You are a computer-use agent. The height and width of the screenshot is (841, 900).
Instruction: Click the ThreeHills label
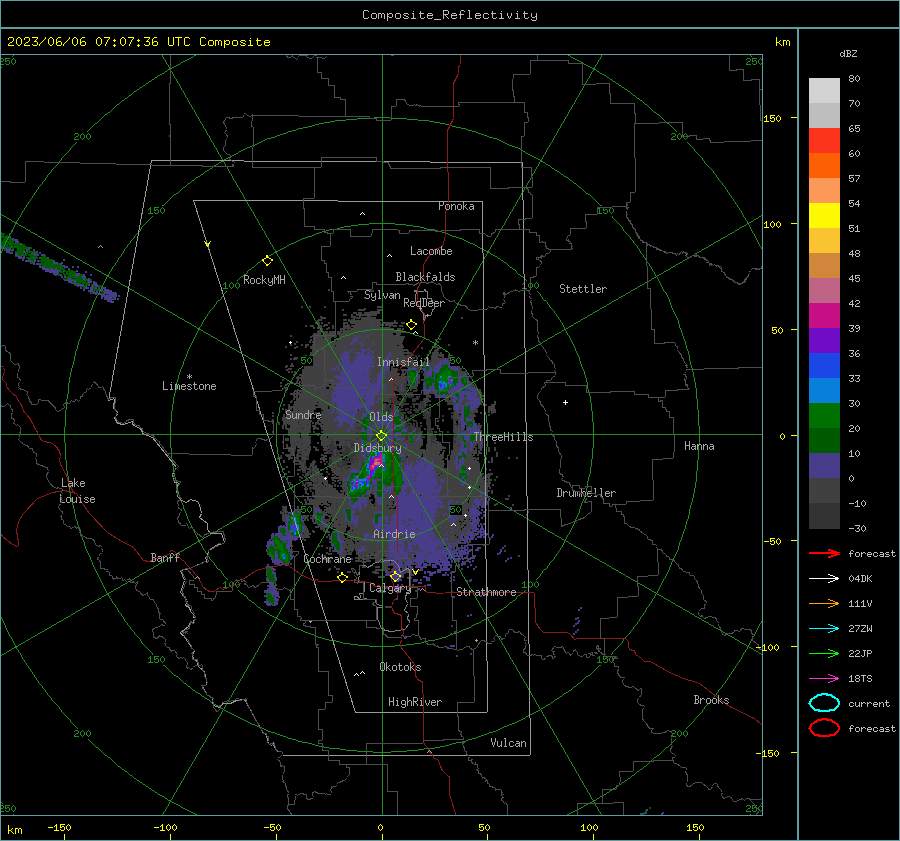[x=503, y=437]
